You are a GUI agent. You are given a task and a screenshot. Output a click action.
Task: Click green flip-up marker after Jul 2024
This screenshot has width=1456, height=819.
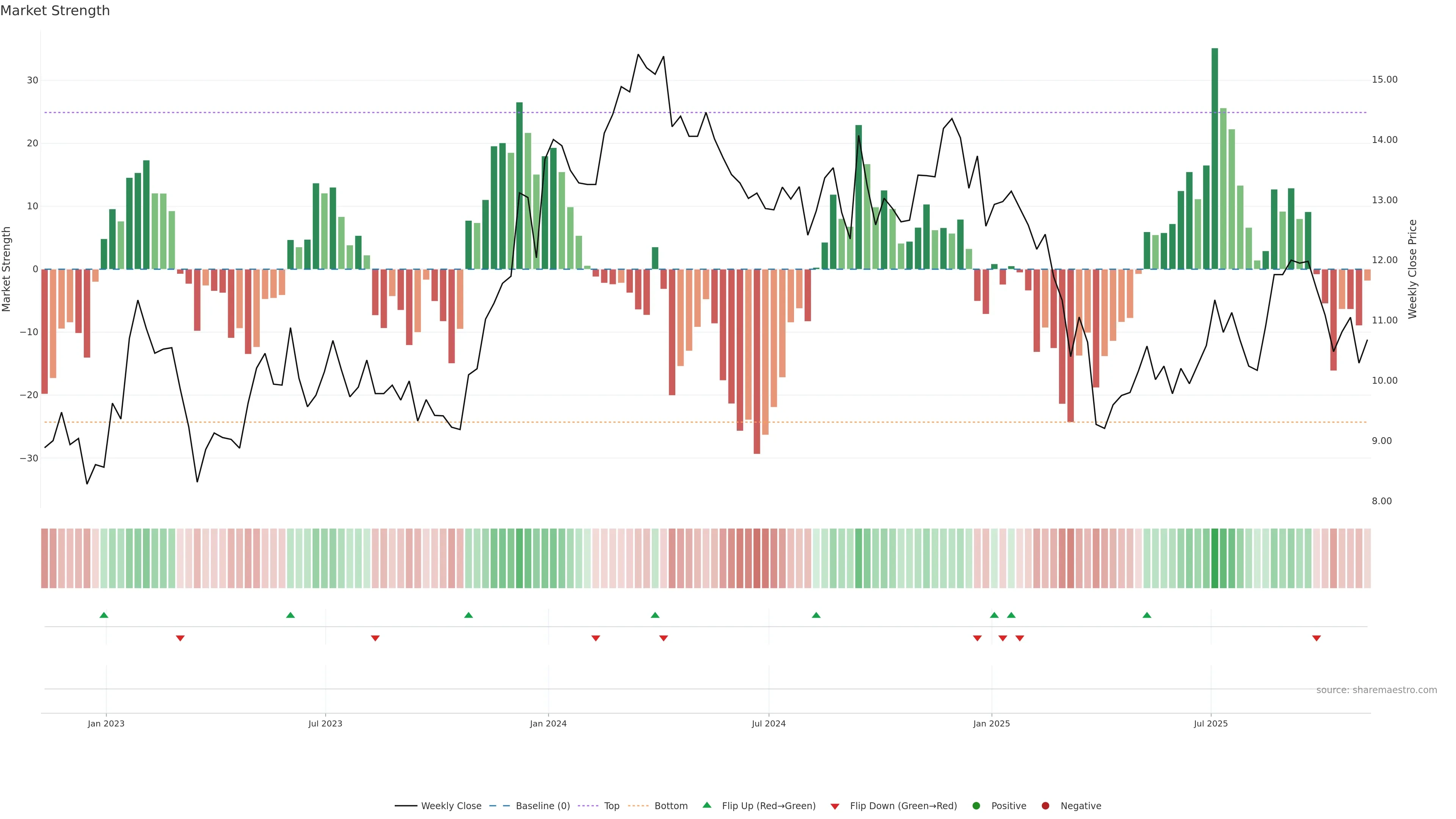(816, 615)
